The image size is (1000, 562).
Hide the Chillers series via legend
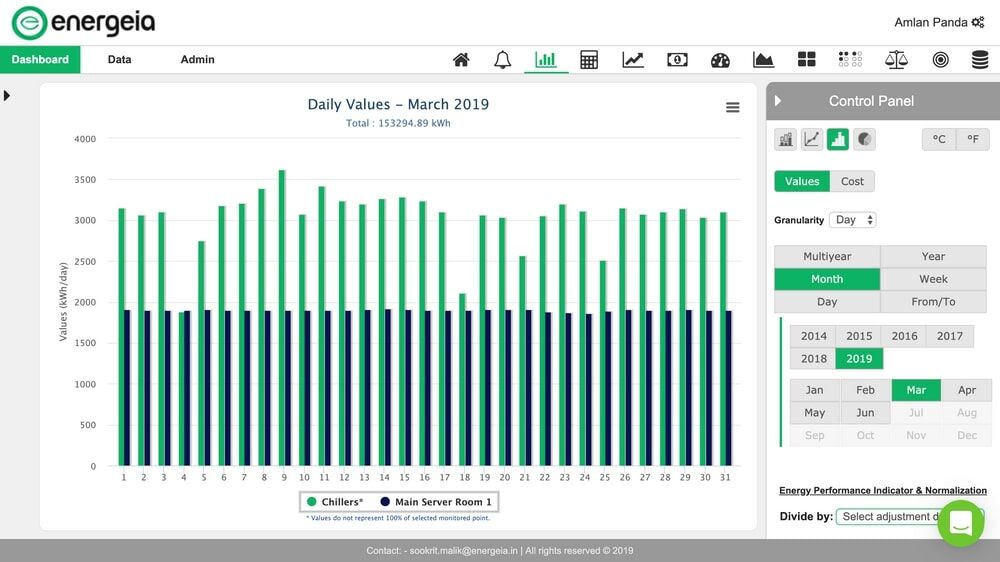[335, 502]
